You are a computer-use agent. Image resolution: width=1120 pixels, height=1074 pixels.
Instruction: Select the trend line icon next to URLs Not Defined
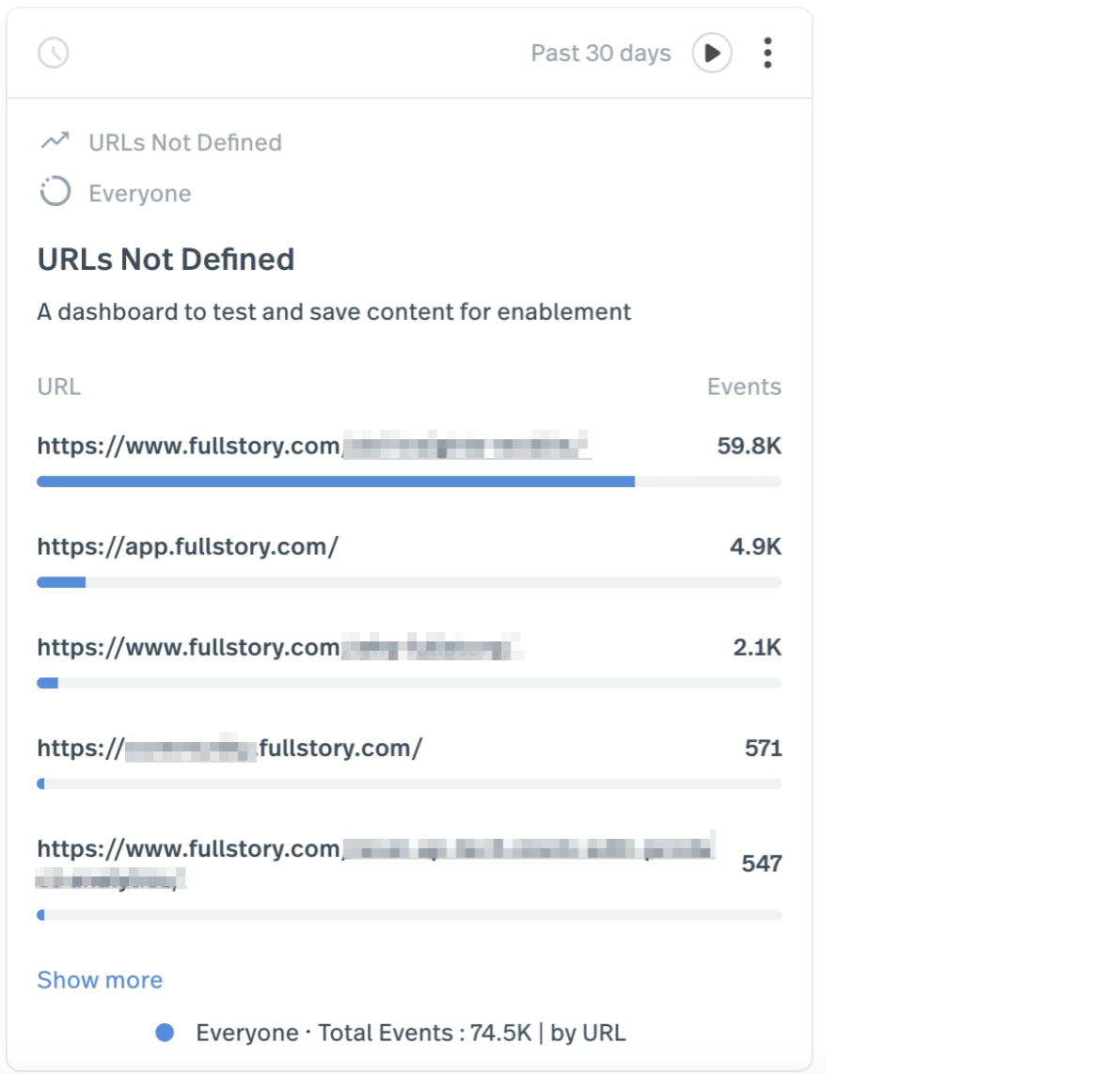tap(54, 141)
